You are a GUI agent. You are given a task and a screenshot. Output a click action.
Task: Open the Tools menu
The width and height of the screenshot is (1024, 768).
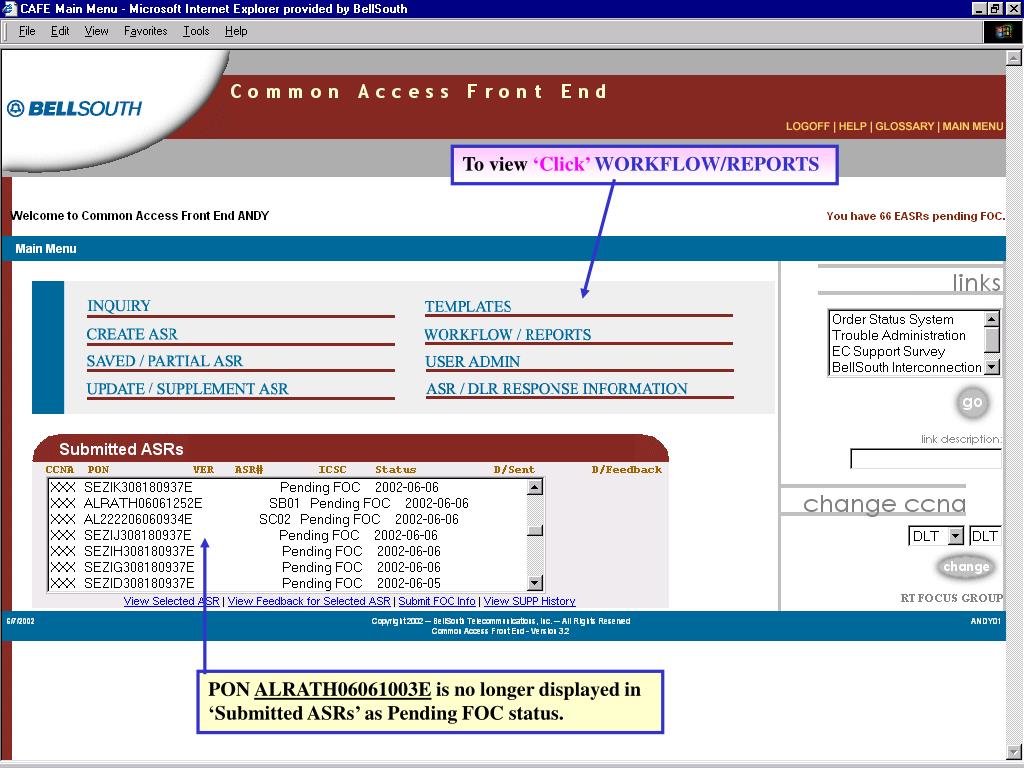click(x=196, y=31)
